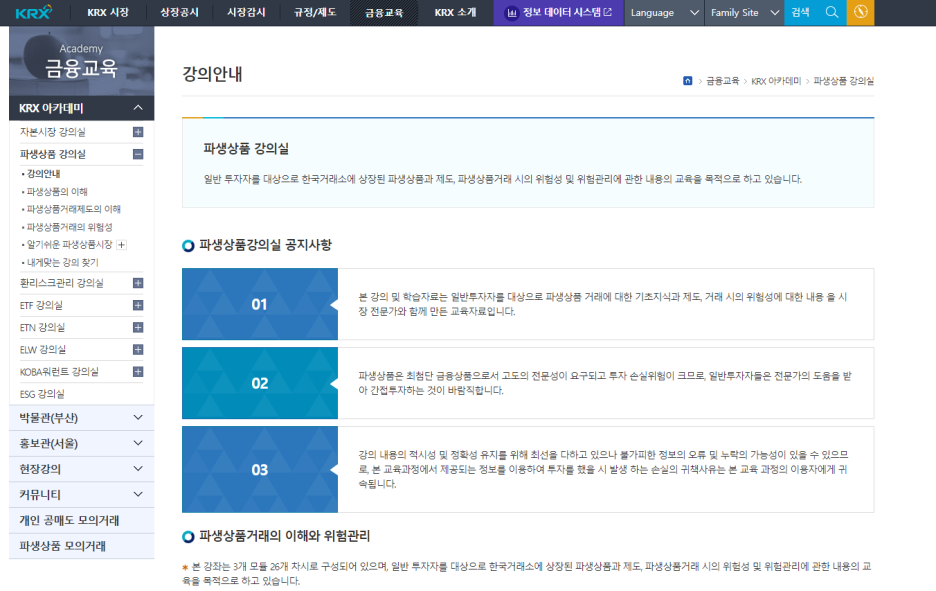Open 파생상품거래제도의 이해 sidebar item

[73, 209]
